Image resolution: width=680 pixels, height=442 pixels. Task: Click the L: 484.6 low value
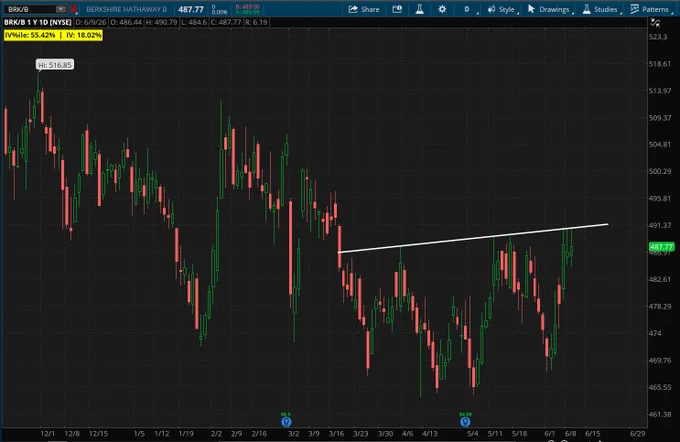194,22
